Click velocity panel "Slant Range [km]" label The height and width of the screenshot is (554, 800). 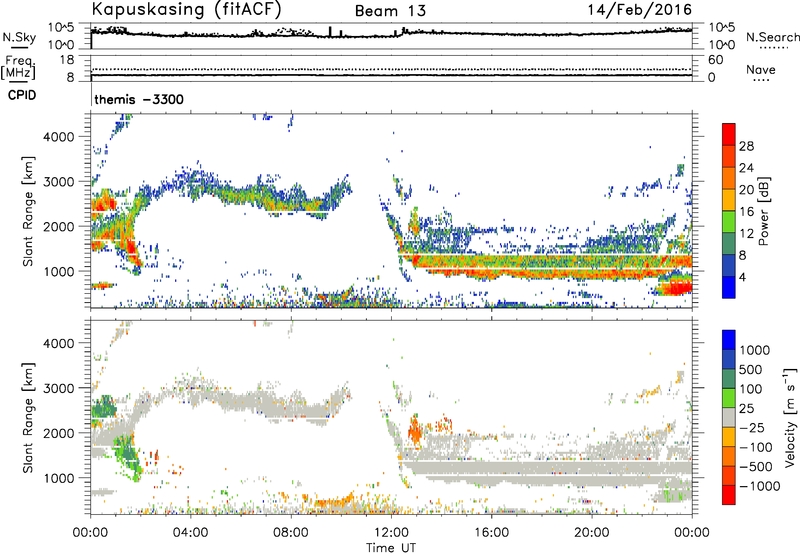(28, 418)
